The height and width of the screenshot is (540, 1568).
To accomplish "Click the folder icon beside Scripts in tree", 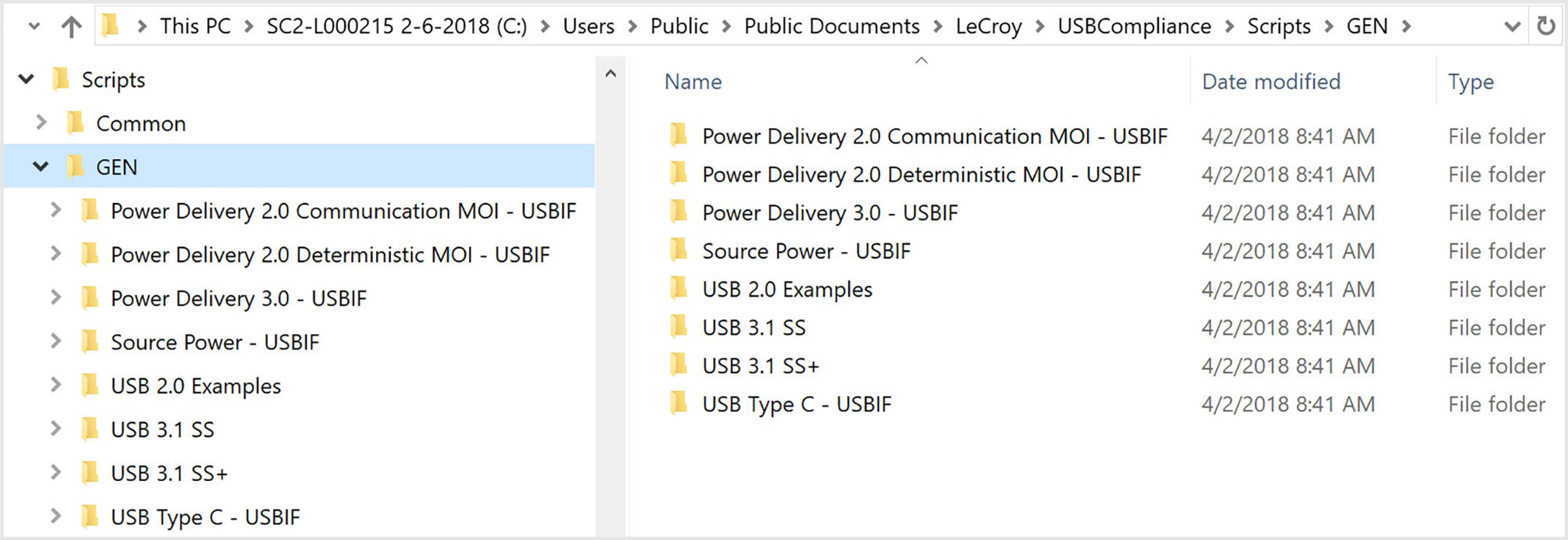I will (61, 79).
